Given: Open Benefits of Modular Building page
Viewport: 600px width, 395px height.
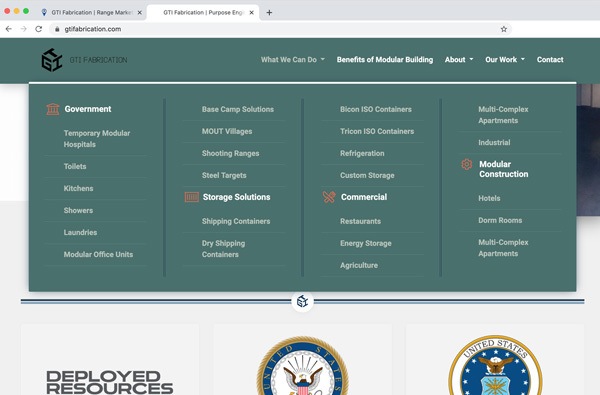Looking at the screenshot, I should (385, 60).
